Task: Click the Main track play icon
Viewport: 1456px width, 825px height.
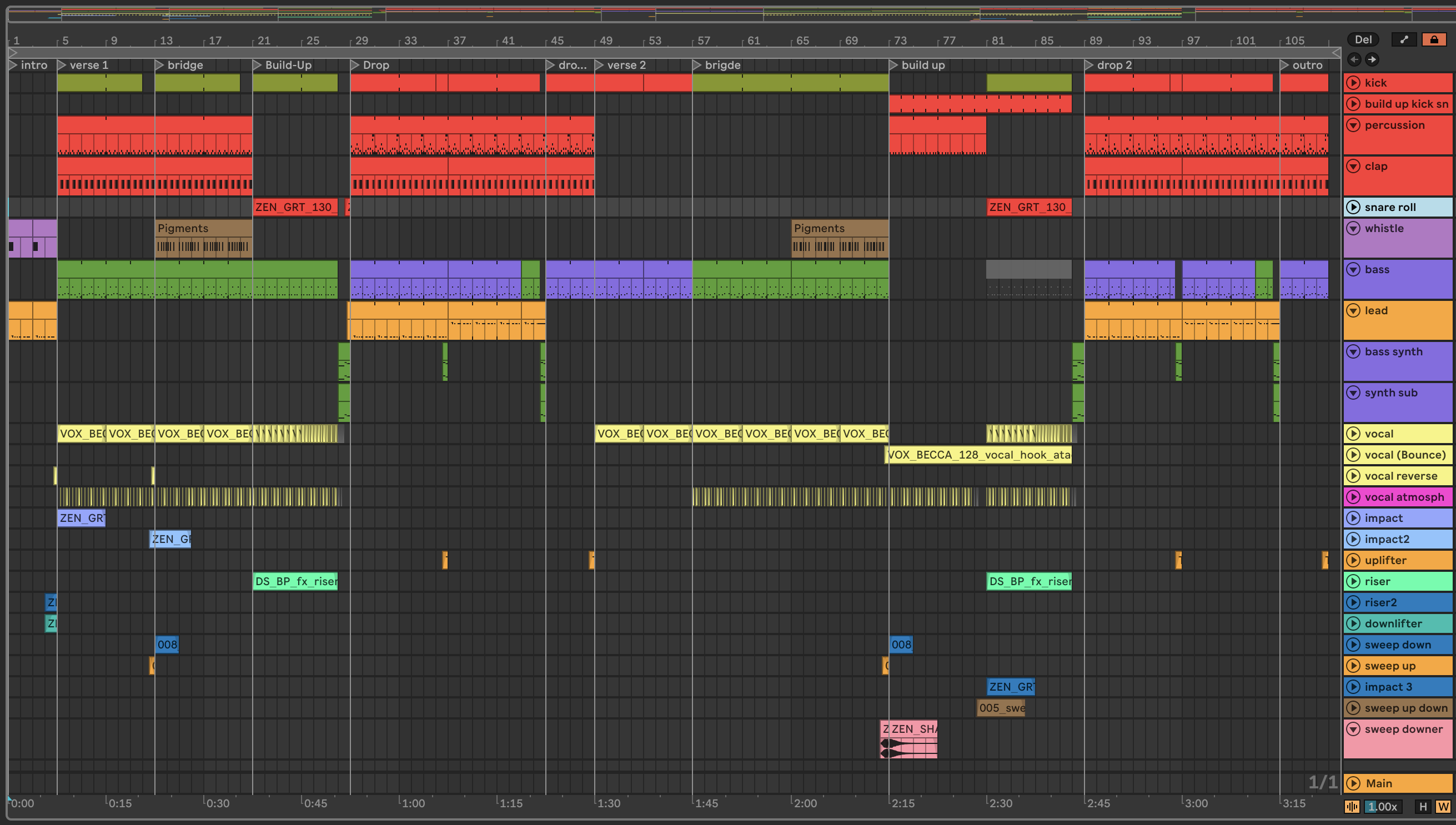Action: tap(1353, 783)
